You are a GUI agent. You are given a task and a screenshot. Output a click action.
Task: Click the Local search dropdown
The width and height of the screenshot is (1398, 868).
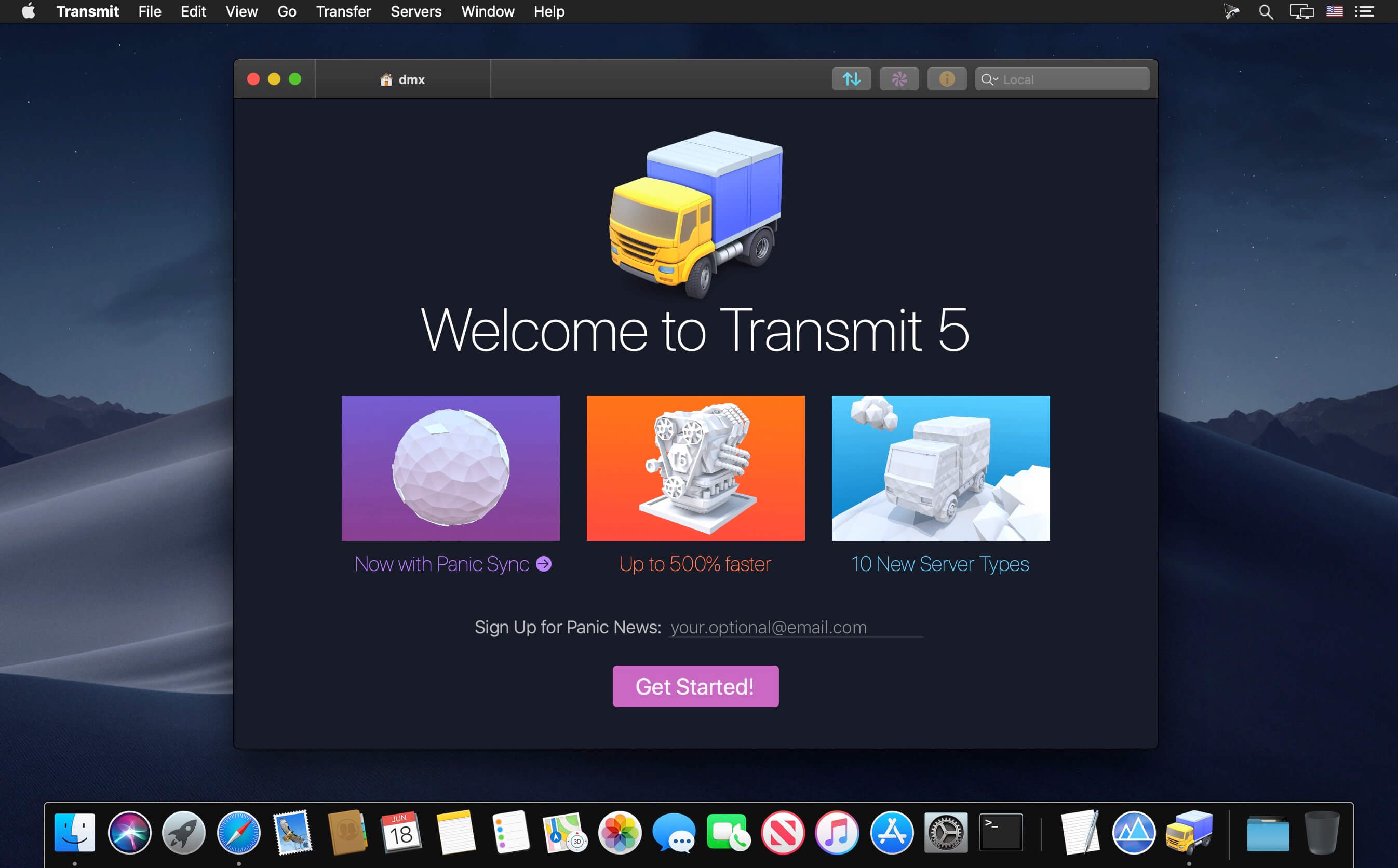point(992,79)
